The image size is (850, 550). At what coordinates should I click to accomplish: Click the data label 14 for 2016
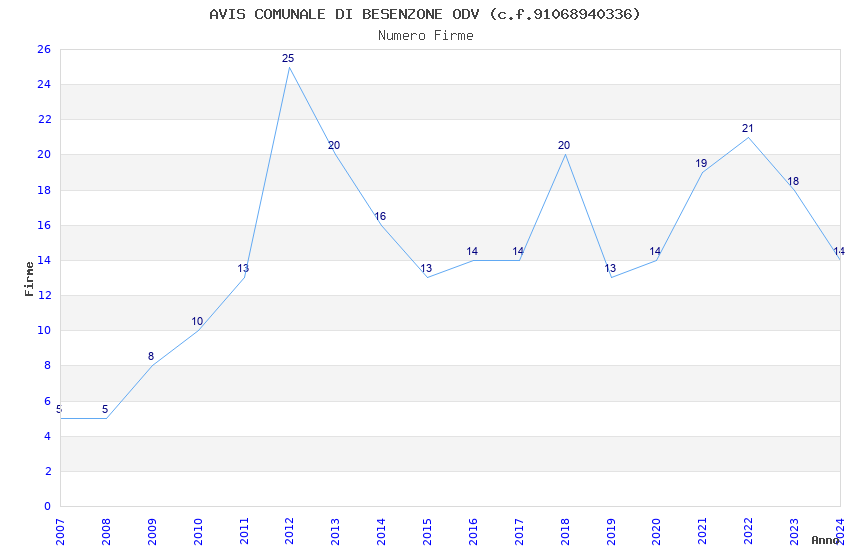[x=472, y=251]
